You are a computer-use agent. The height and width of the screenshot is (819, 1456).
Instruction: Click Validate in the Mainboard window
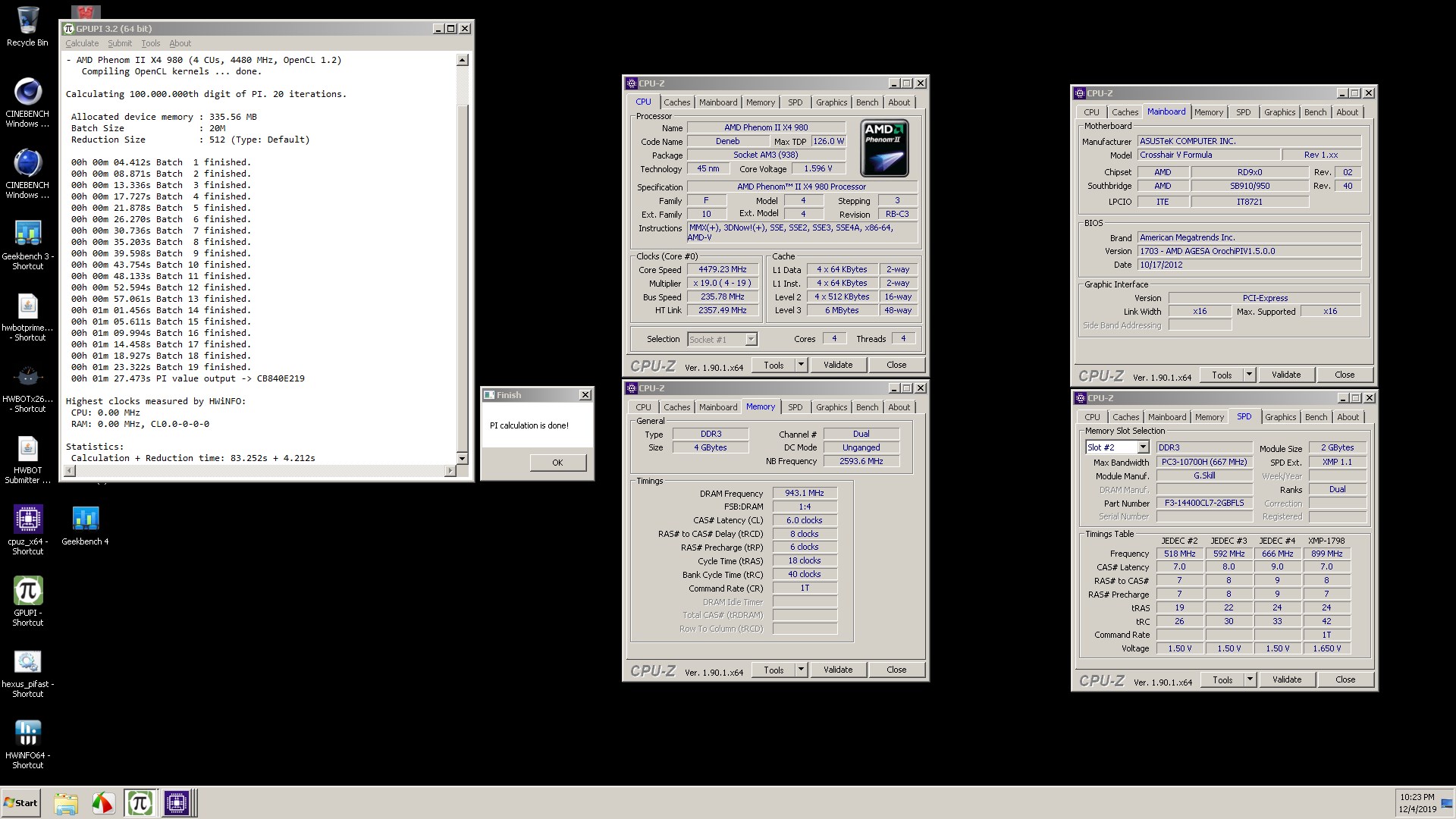(x=1286, y=375)
